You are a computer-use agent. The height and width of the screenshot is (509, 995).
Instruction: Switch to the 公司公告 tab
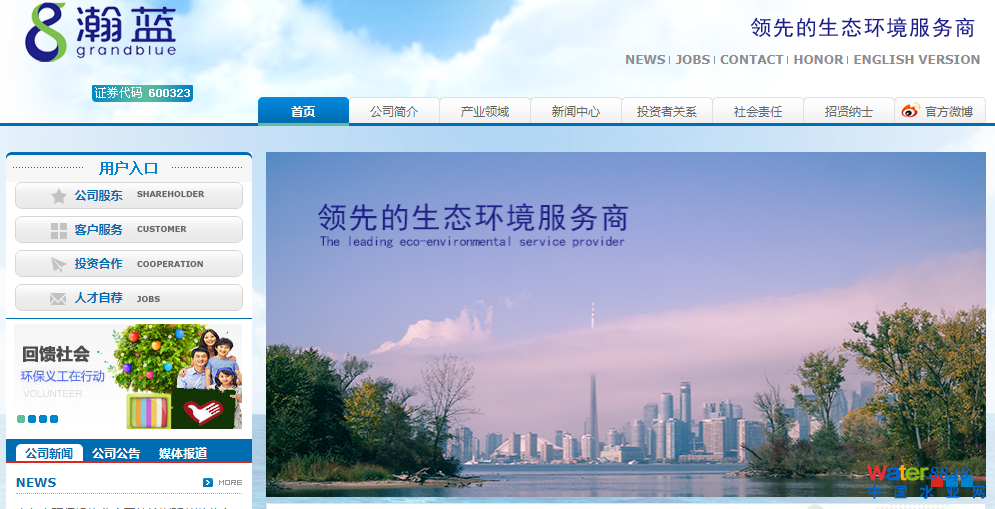tap(116, 453)
